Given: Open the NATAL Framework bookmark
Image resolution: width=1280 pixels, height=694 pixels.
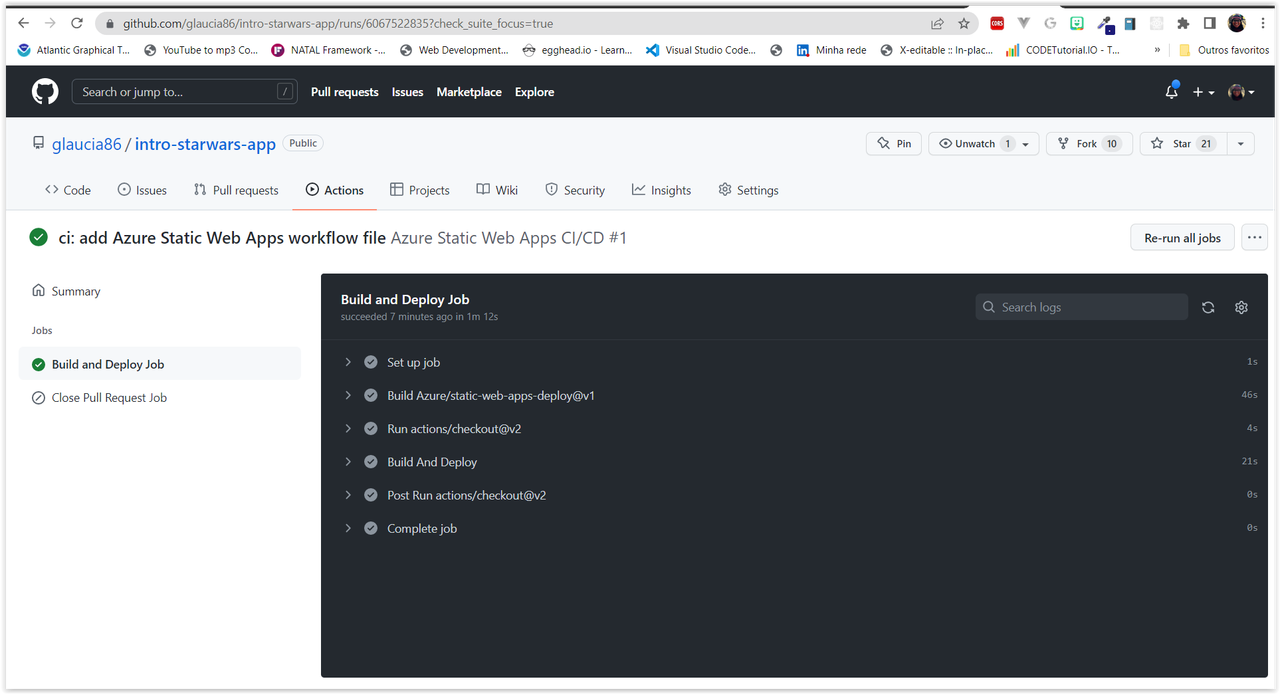Looking at the screenshot, I should (x=329, y=50).
